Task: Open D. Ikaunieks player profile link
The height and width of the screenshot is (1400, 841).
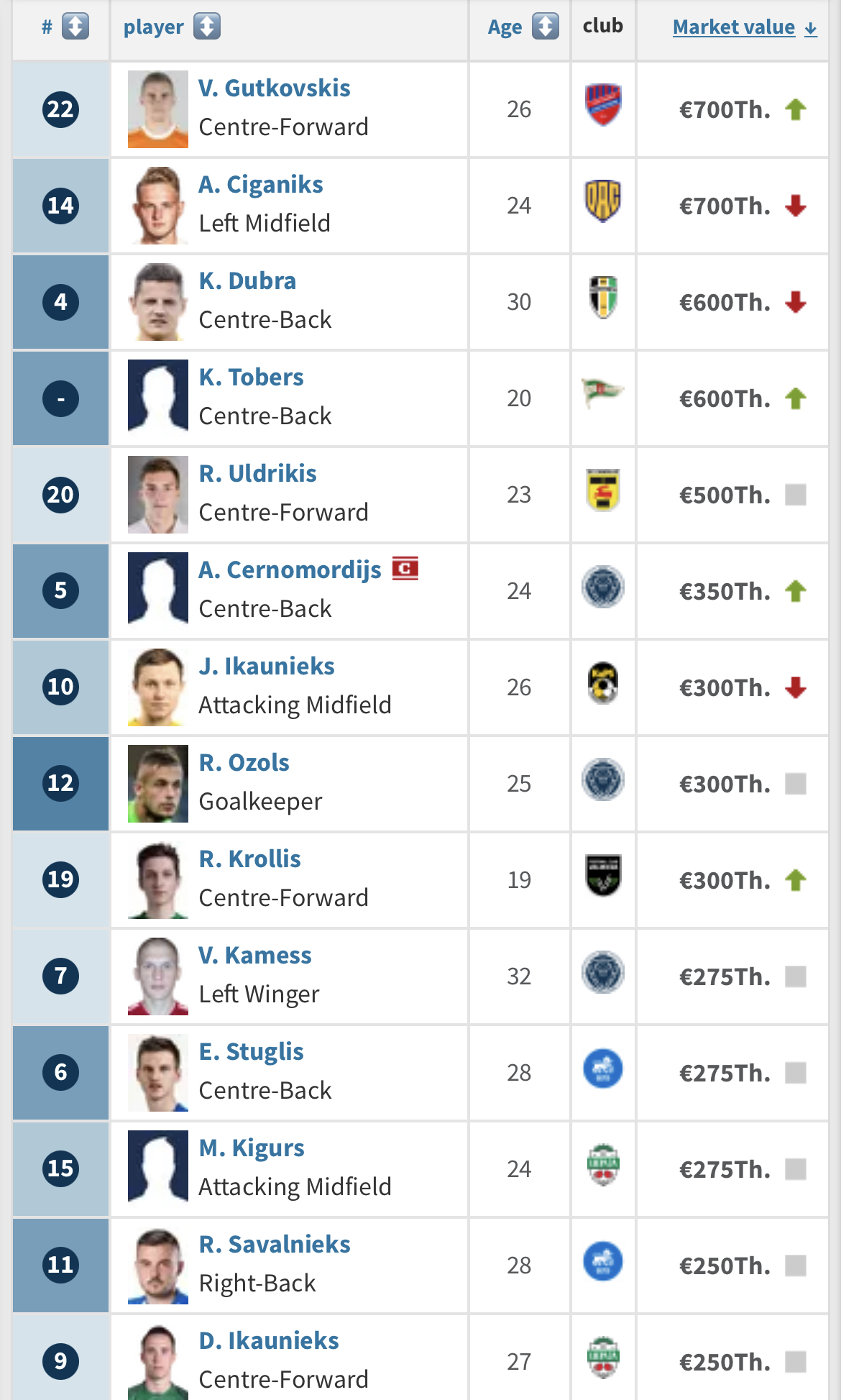Action: coord(269,1341)
